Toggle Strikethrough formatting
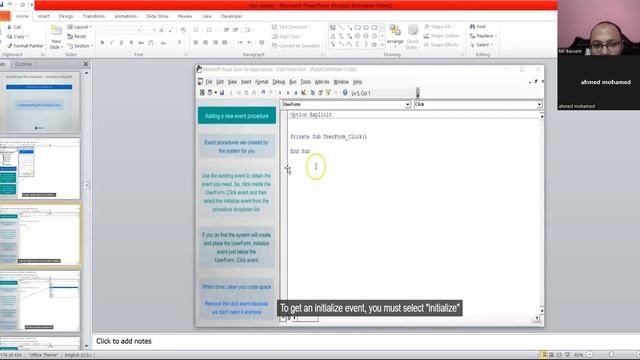Viewport: 640px width, 360px height. tap(141, 42)
